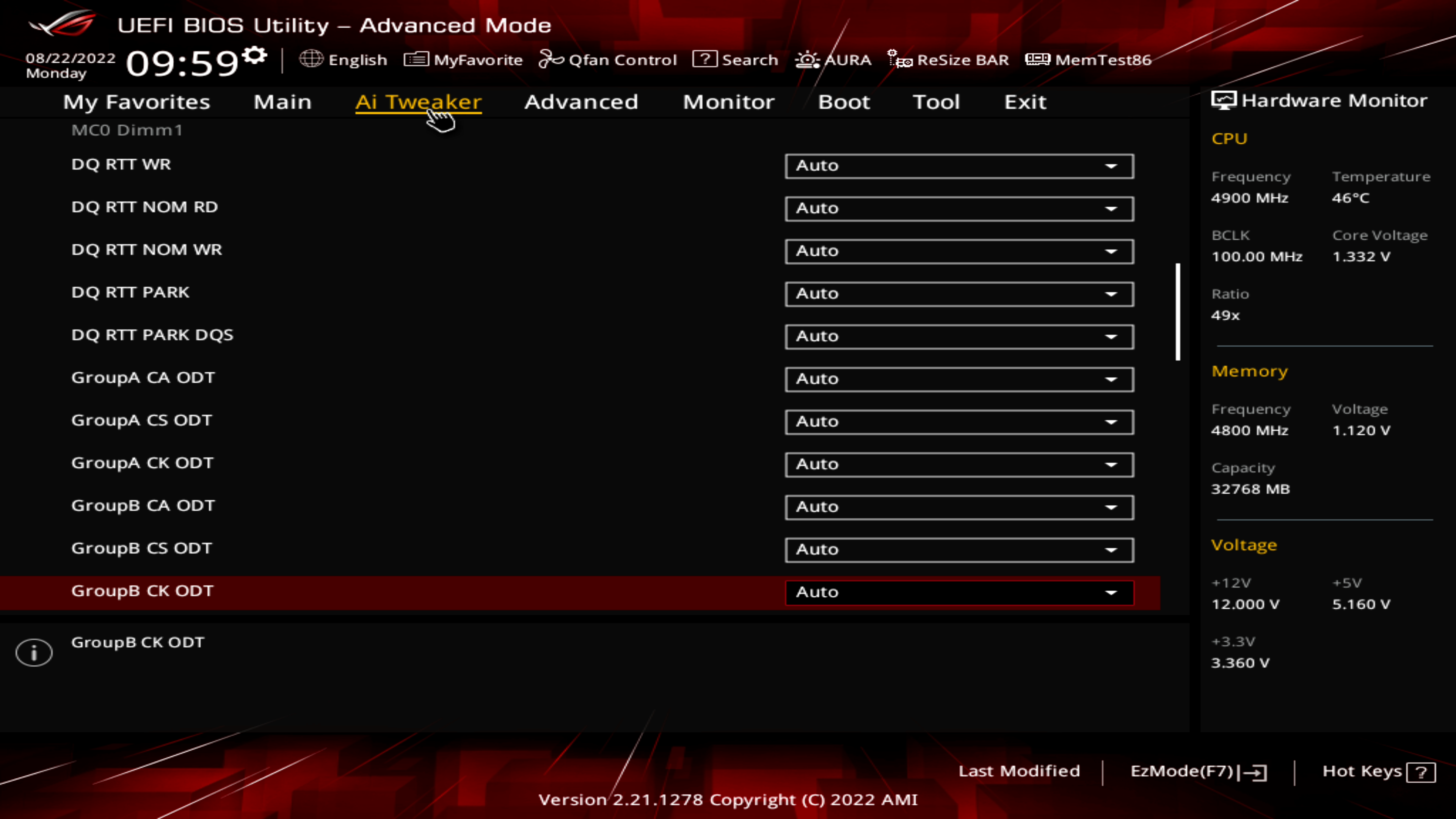This screenshot has width=1456, height=819.
Task: Open Search function
Action: pyautogui.click(x=738, y=59)
